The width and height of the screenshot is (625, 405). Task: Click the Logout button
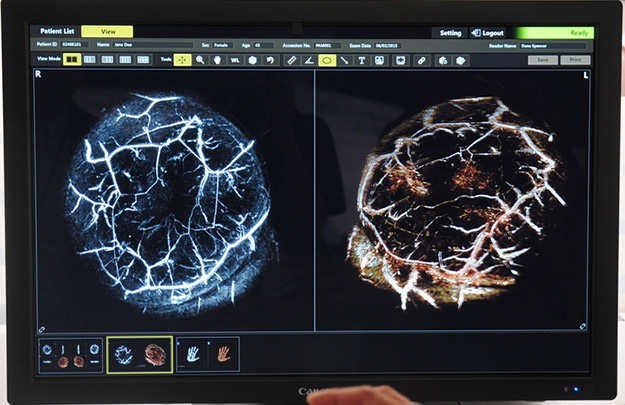coord(489,32)
